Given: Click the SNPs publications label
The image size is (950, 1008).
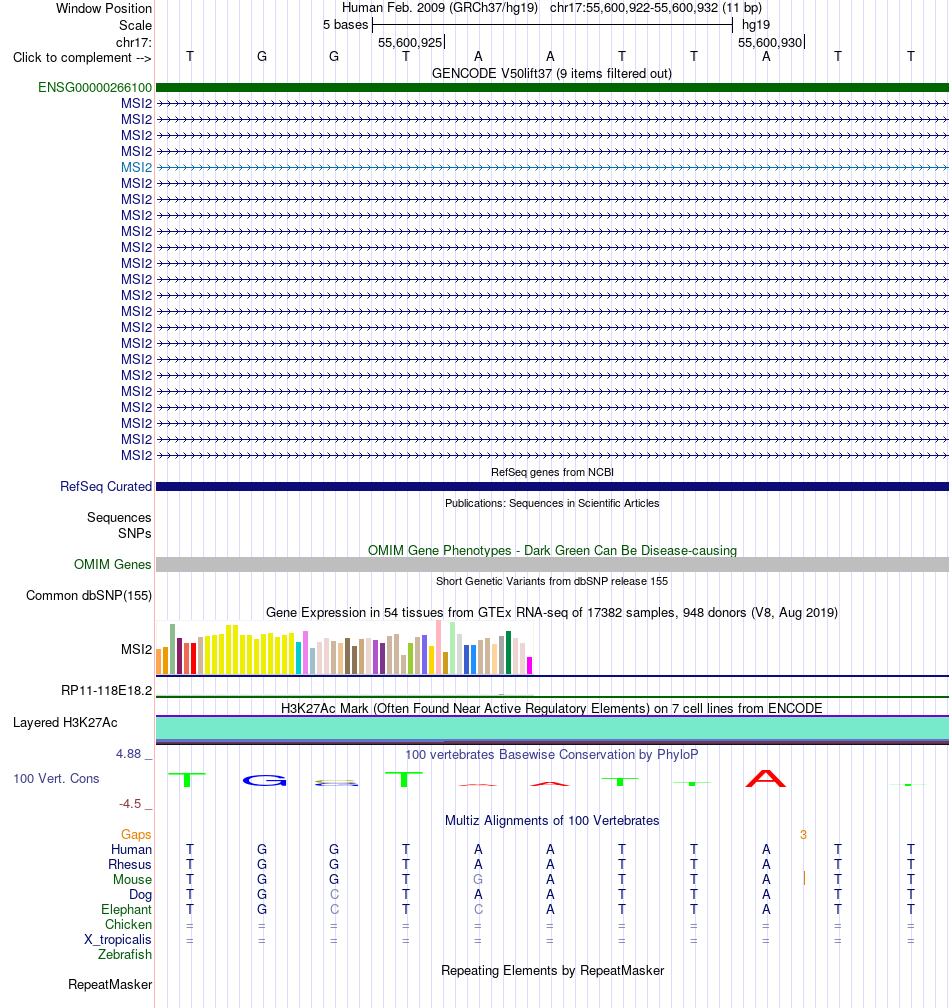Looking at the screenshot, I should [x=134, y=534].
